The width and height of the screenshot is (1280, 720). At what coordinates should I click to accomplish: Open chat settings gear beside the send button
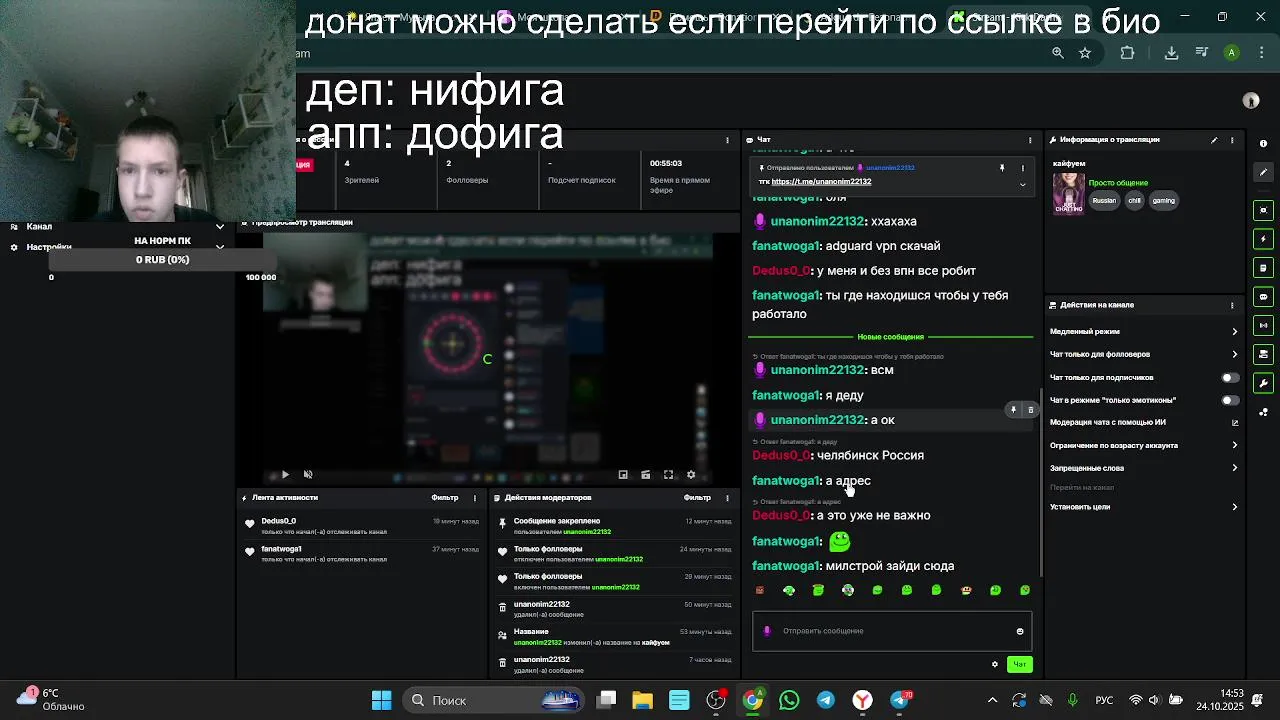tap(994, 664)
